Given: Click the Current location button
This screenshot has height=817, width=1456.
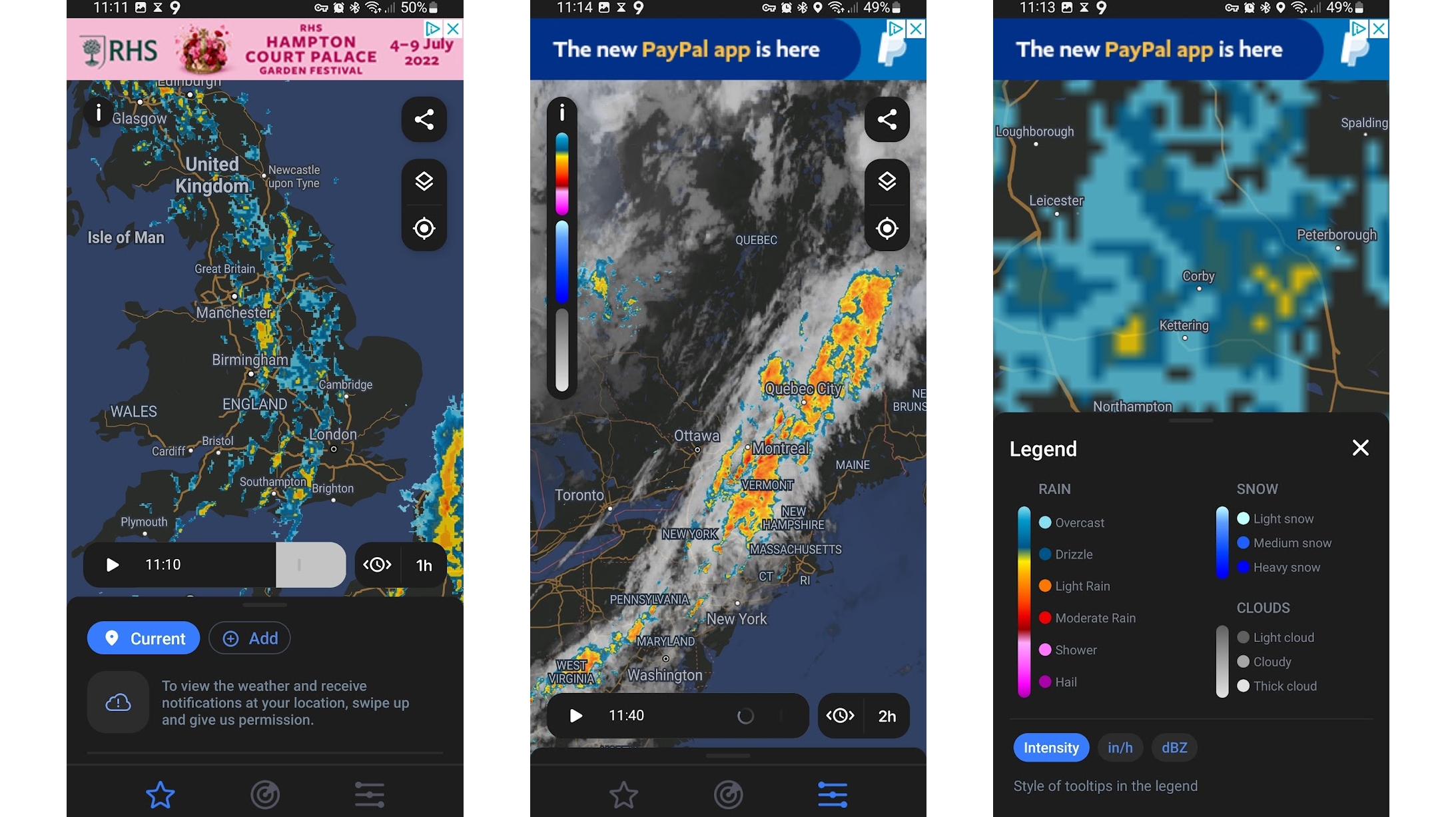Looking at the screenshot, I should [144, 638].
